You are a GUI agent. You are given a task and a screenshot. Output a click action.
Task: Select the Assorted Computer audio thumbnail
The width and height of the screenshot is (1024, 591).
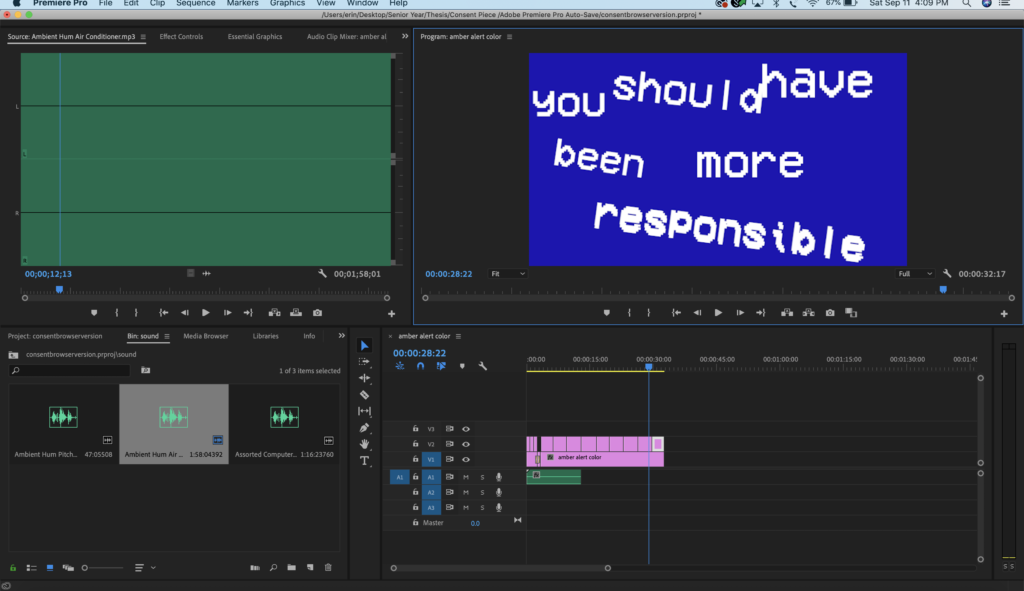point(284,417)
